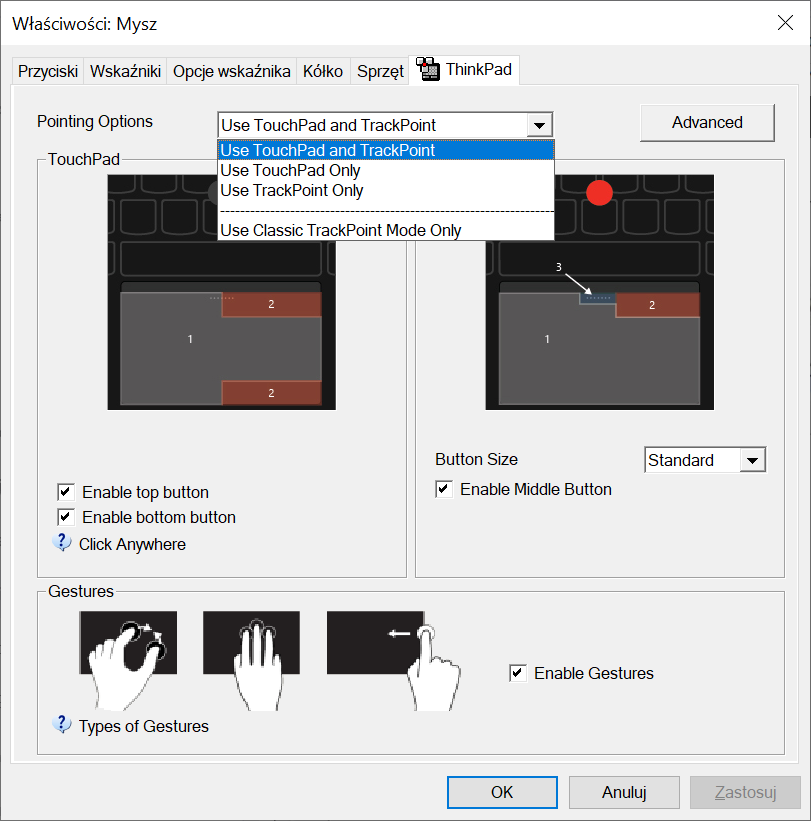811x821 pixels.
Task: Collapse the Pointing Options dropdown arrow
Action: coord(539,126)
